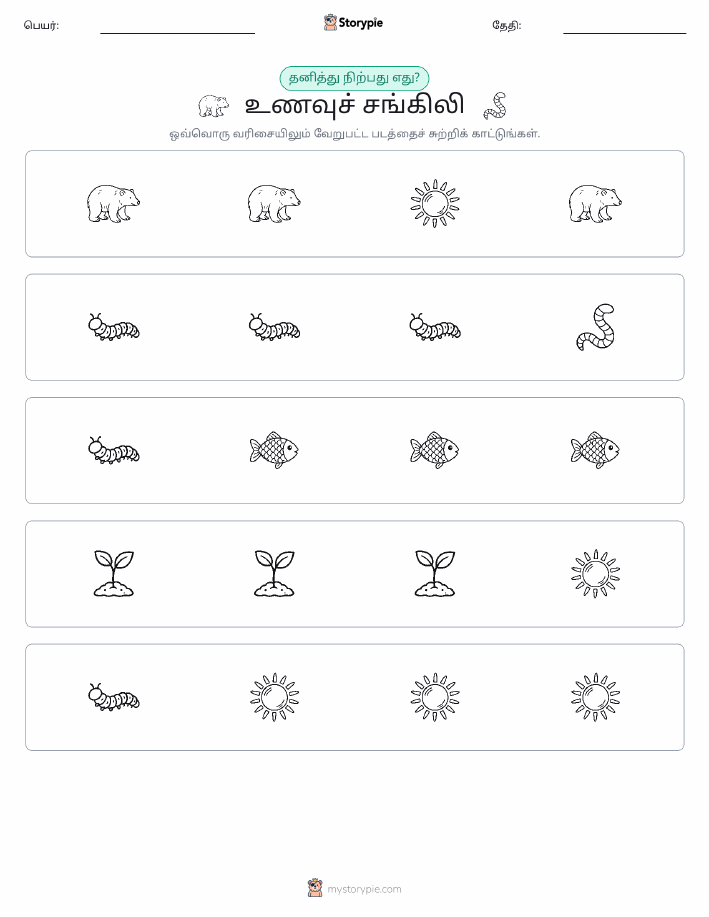The height and width of the screenshot is (917, 709).
Task: Select the worm picture in the second row
Action: coord(596,327)
